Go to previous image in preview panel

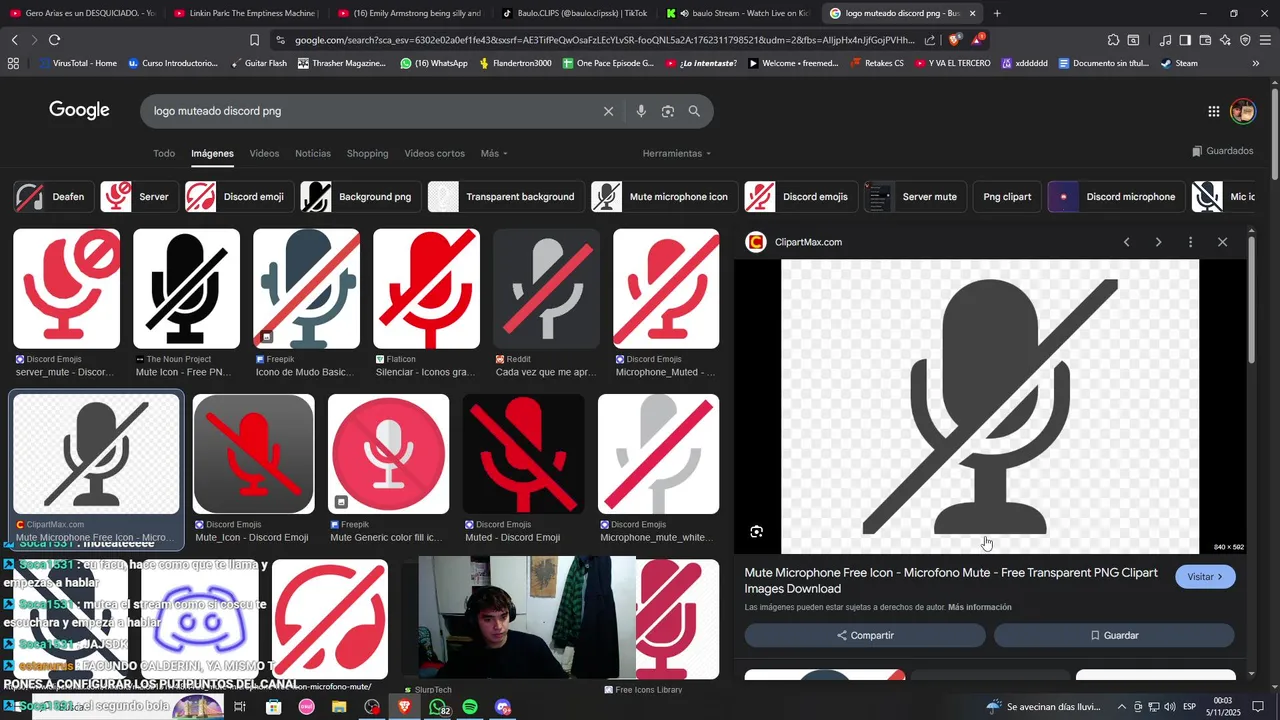(1126, 242)
